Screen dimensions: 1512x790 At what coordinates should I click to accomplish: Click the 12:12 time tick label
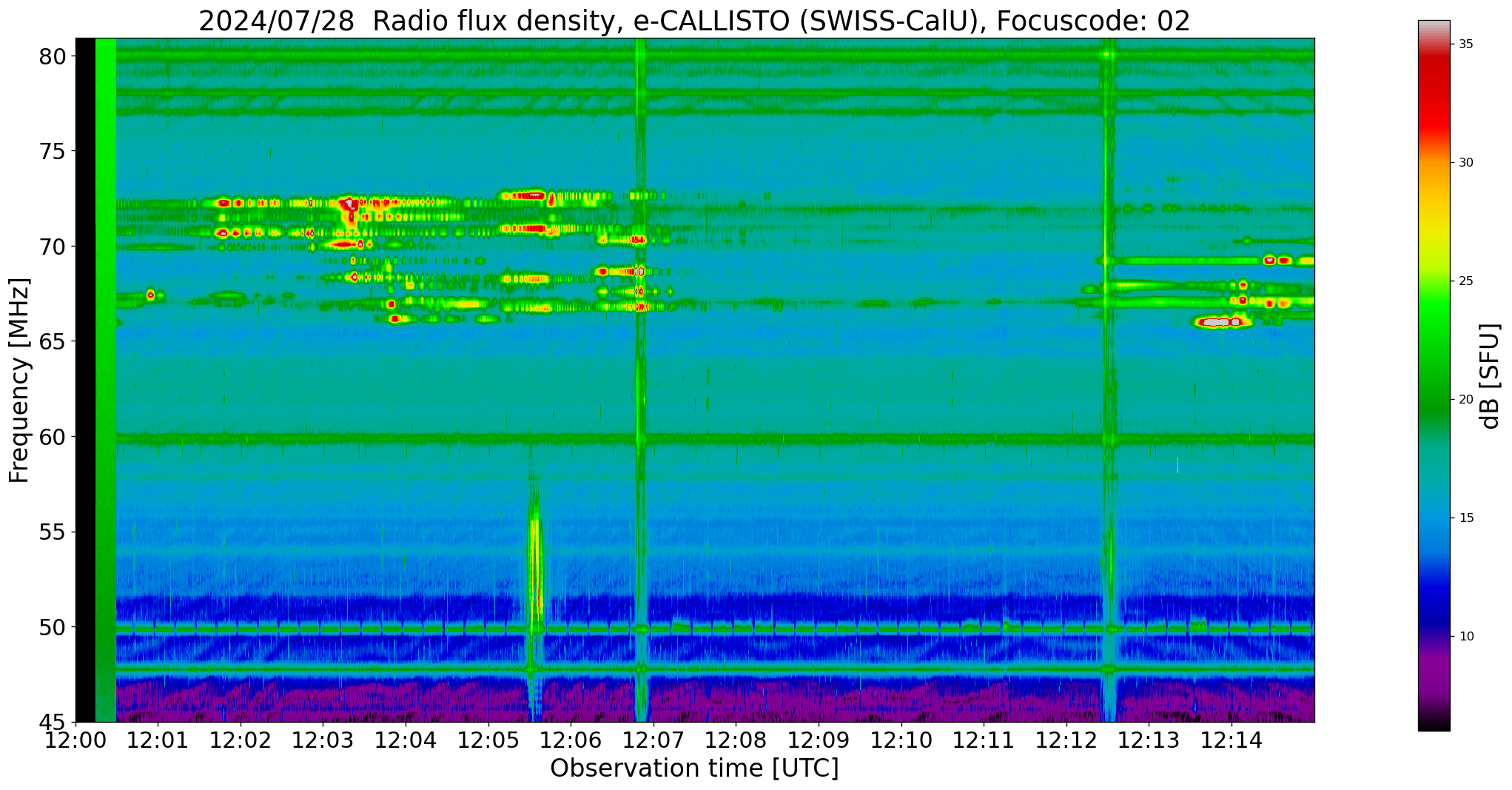1066,741
